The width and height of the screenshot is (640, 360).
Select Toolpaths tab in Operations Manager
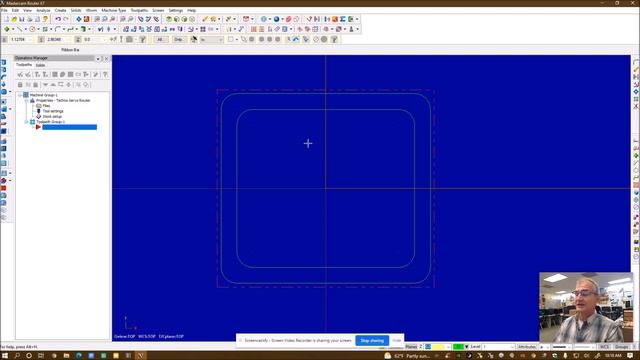point(24,65)
